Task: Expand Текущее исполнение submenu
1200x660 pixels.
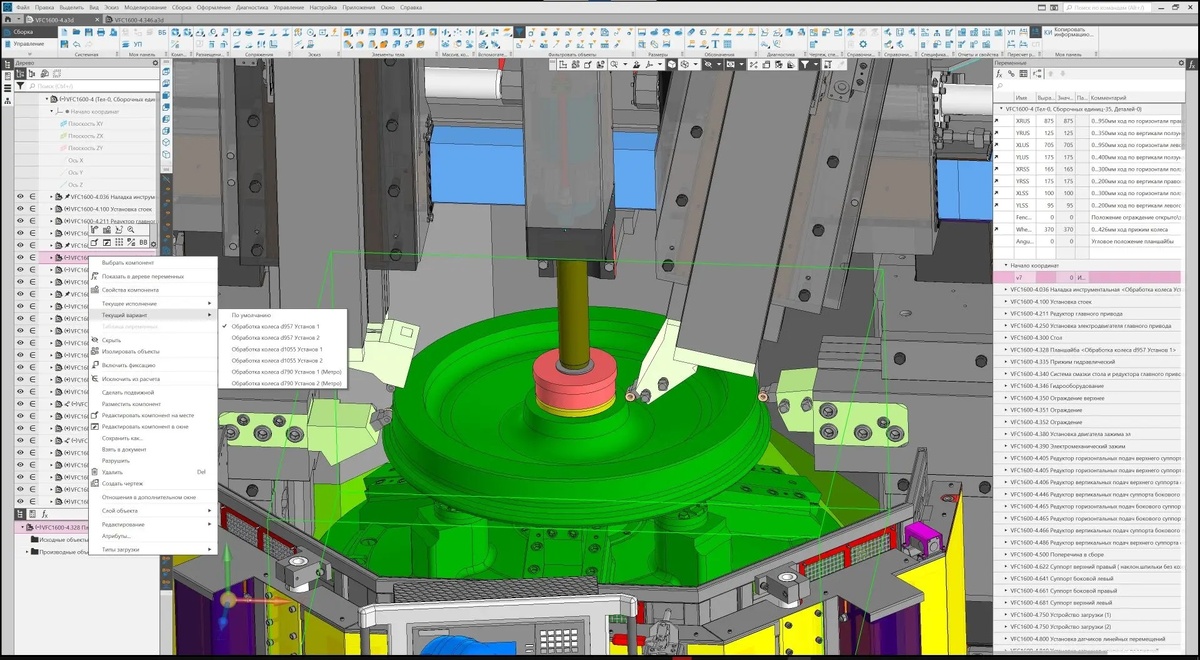Action: click(x=152, y=303)
